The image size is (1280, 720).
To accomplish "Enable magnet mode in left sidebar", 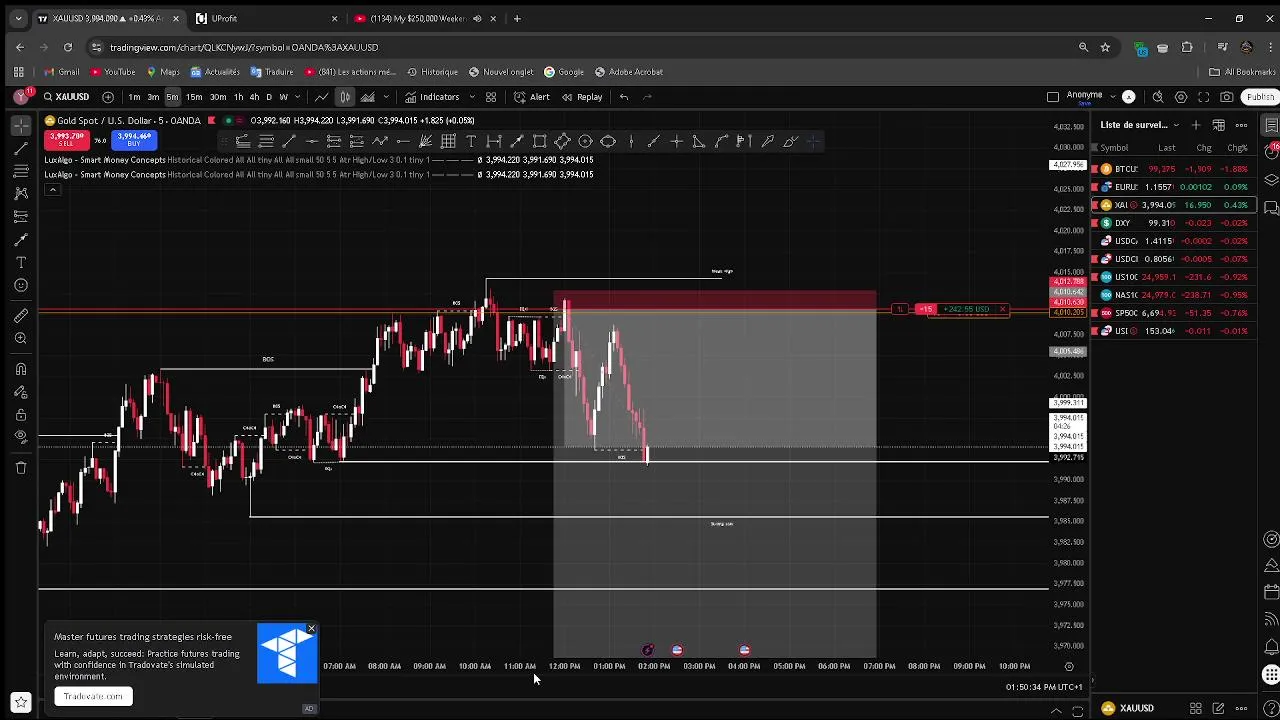I will click(x=21, y=369).
